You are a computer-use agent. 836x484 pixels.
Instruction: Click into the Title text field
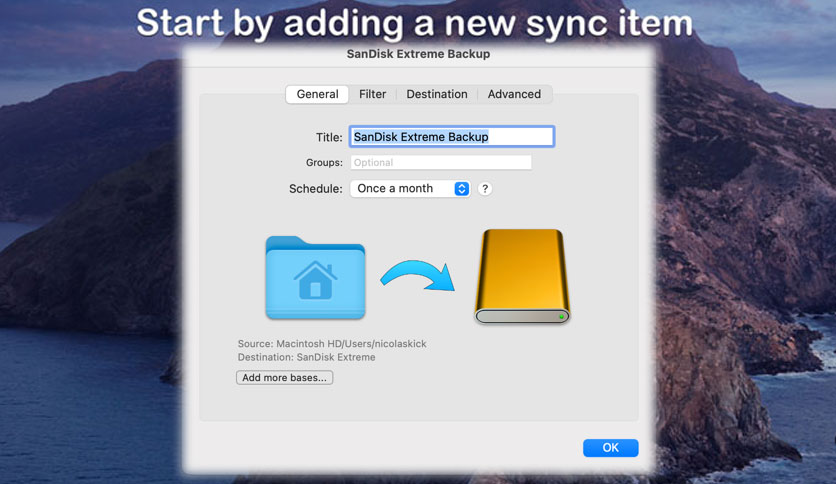[452, 136]
